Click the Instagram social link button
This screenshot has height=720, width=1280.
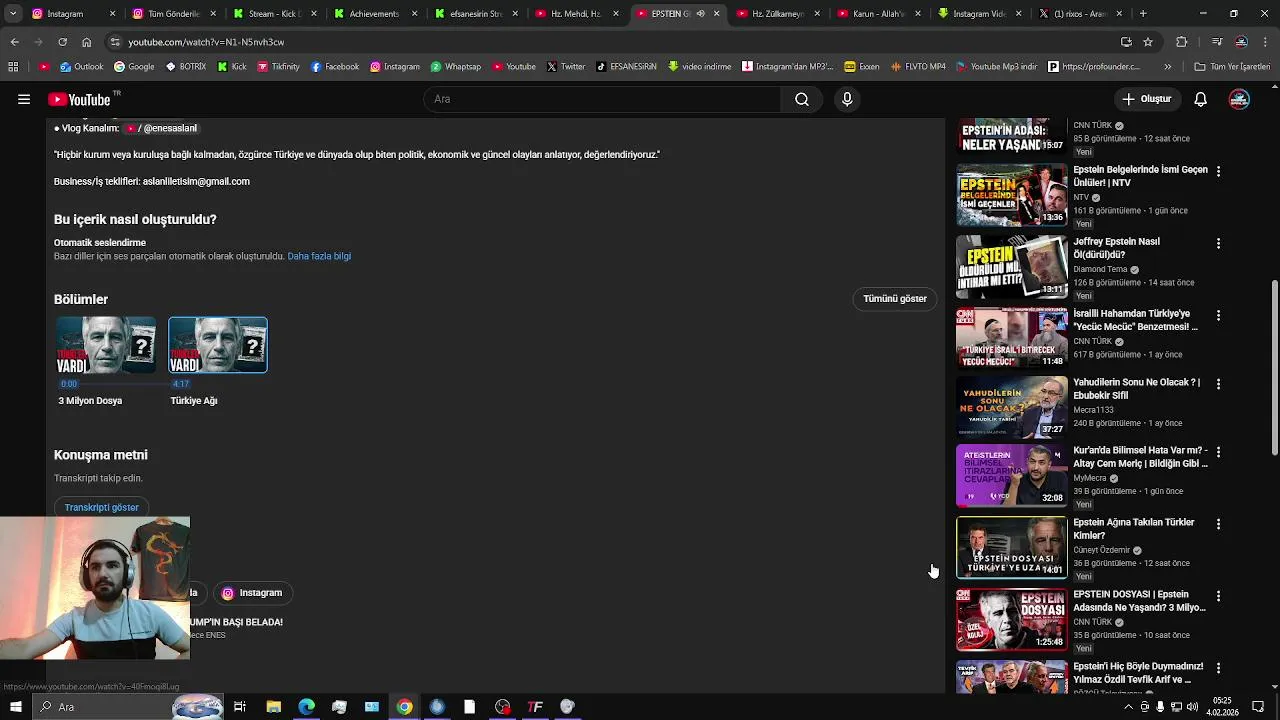tap(252, 593)
